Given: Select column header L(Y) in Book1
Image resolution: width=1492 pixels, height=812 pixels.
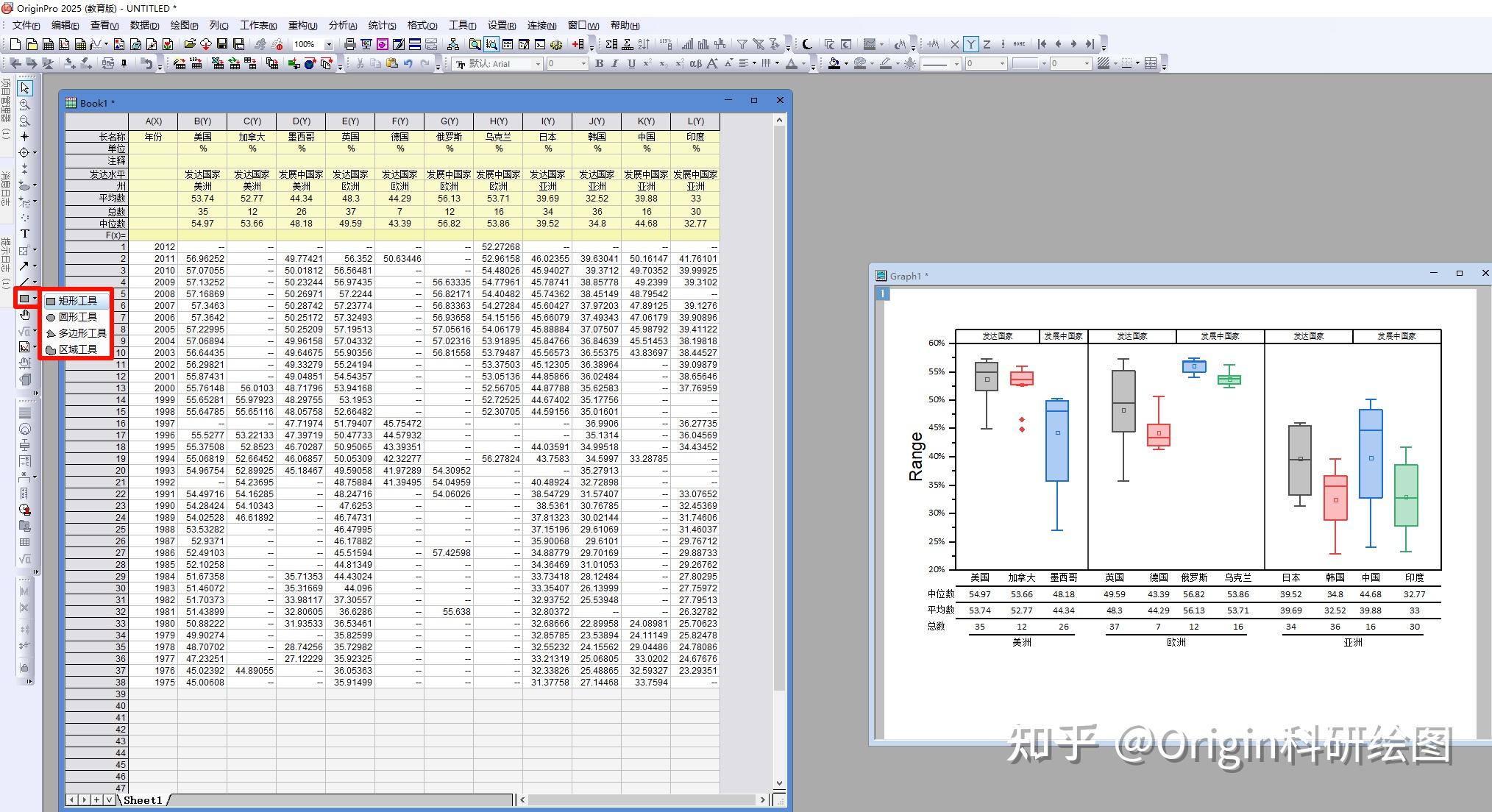Looking at the screenshot, I should (695, 121).
